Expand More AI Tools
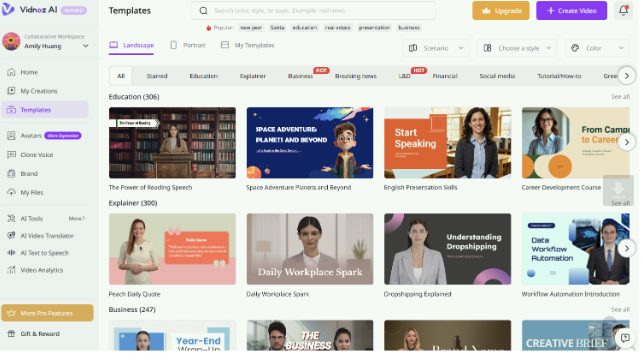 [x=77, y=219]
